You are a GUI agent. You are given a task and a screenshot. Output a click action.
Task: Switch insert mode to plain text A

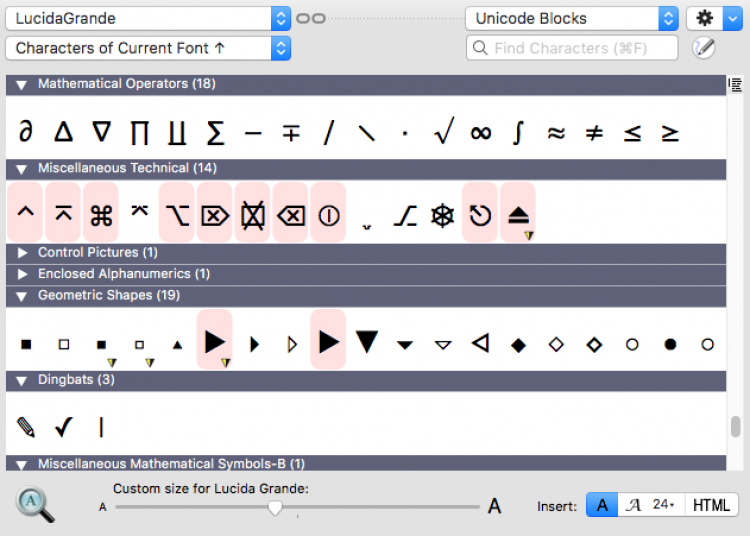[602, 506]
